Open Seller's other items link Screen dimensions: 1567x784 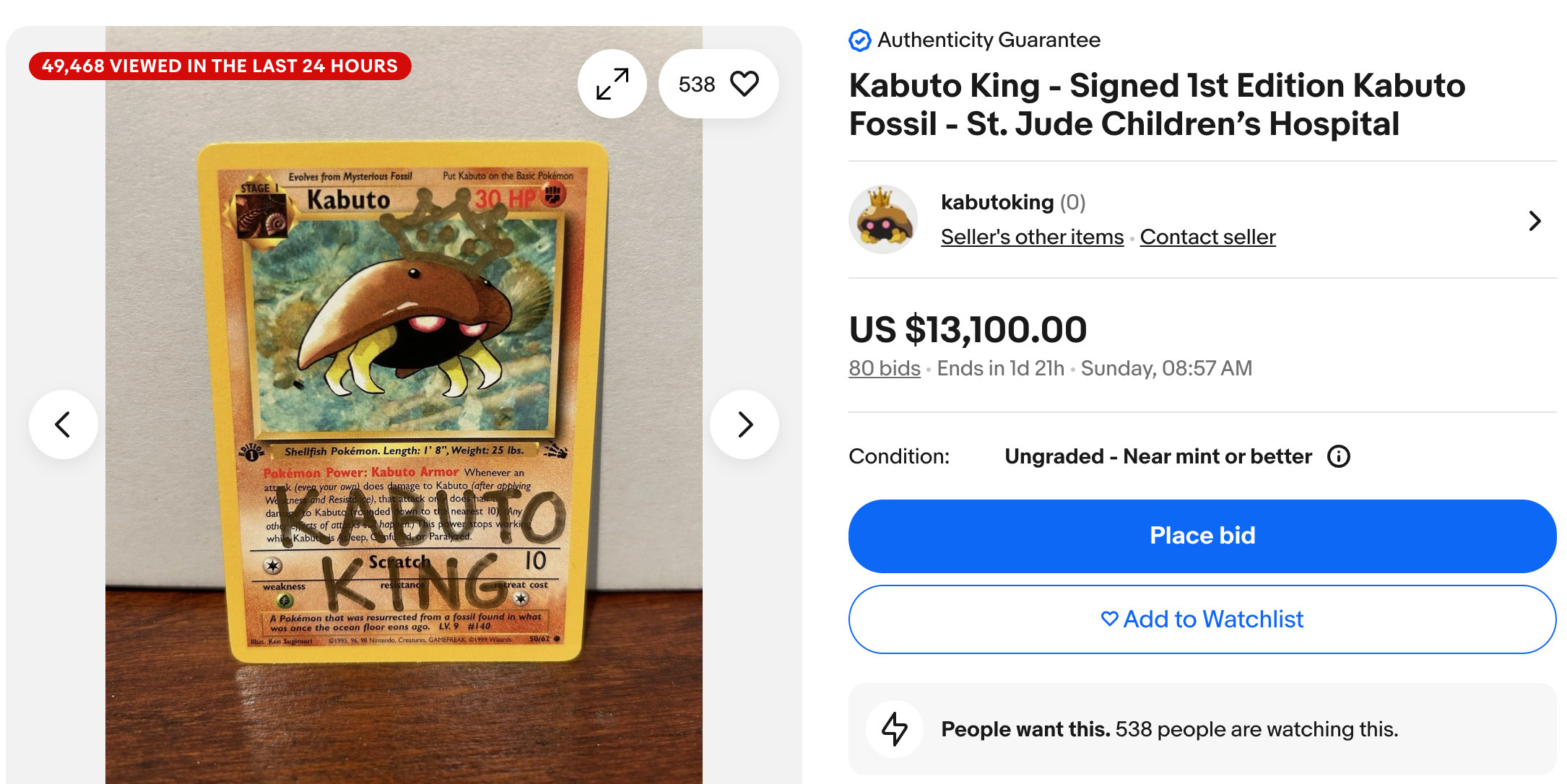pyautogui.click(x=1032, y=237)
